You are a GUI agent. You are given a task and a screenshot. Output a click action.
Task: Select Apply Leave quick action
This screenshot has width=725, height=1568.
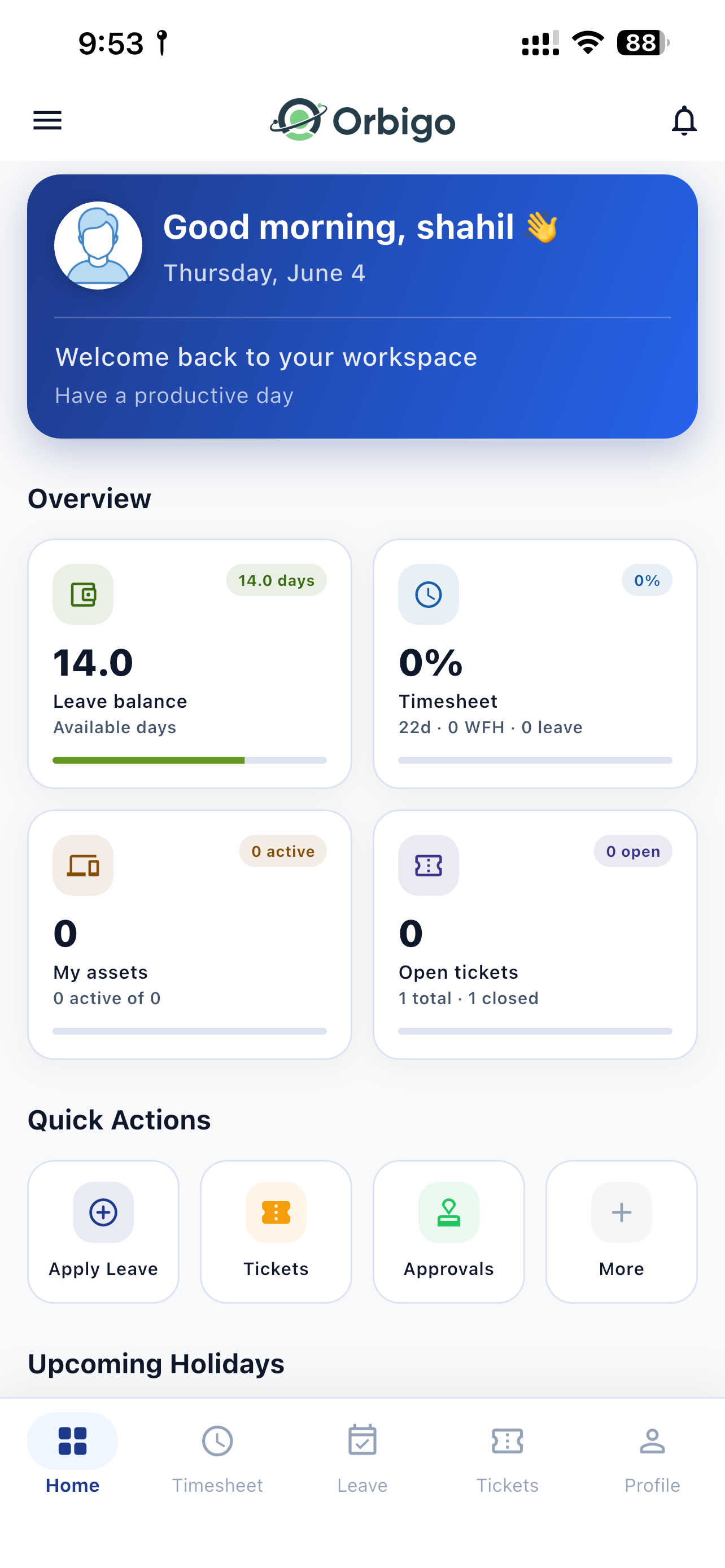(x=103, y=1232)
